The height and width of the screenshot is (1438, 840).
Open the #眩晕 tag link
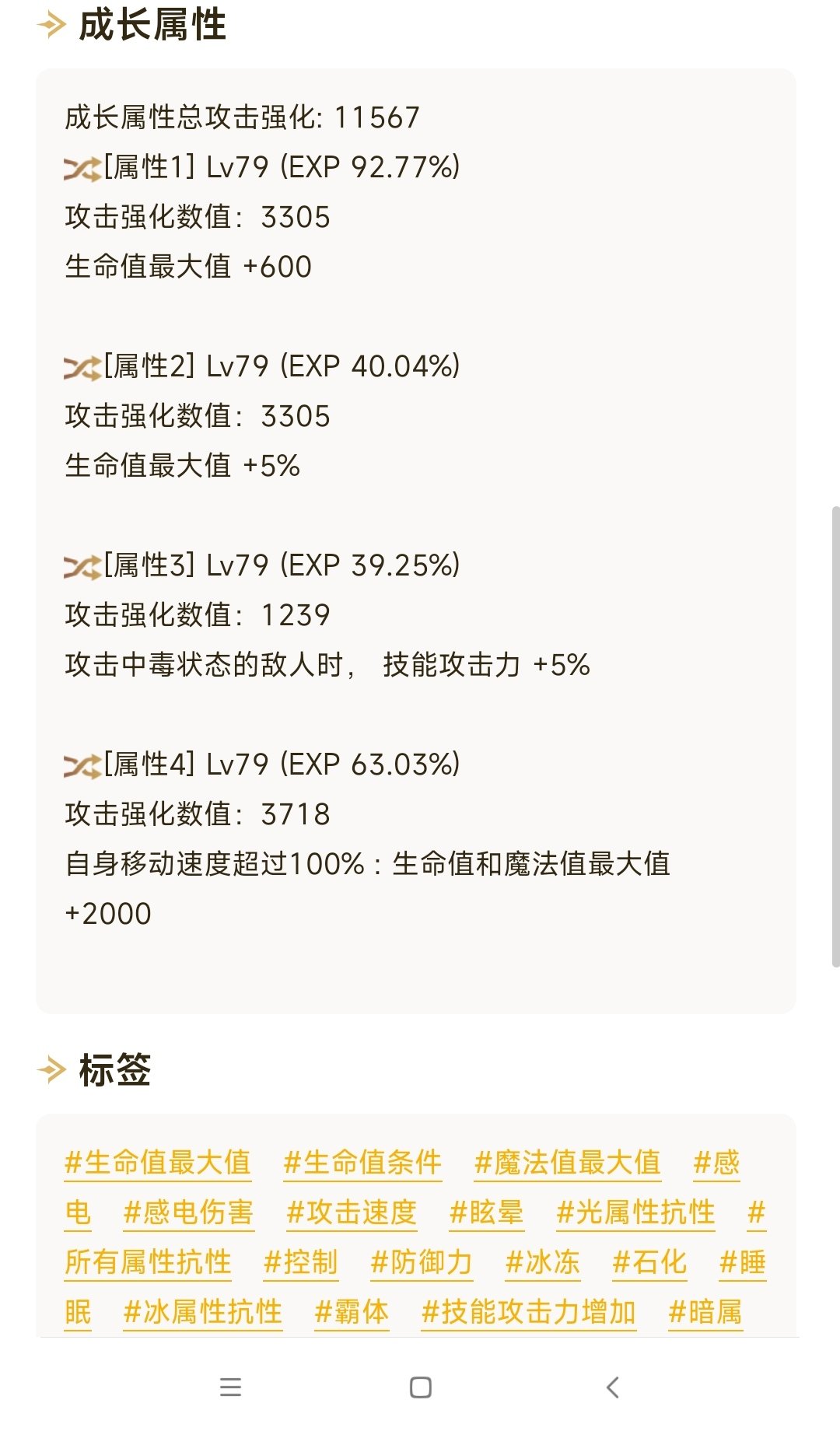click(x=487, y=1212)
